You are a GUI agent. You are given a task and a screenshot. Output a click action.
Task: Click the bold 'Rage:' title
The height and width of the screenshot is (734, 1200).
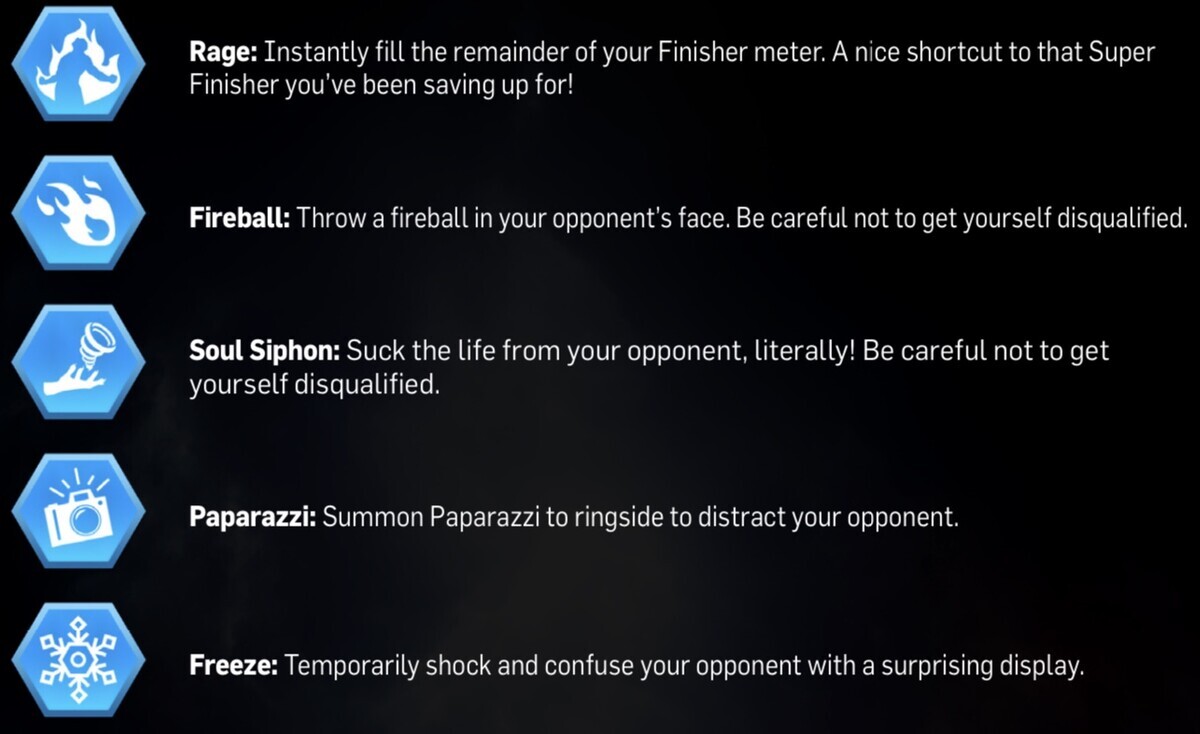click(x=224, y=53)
